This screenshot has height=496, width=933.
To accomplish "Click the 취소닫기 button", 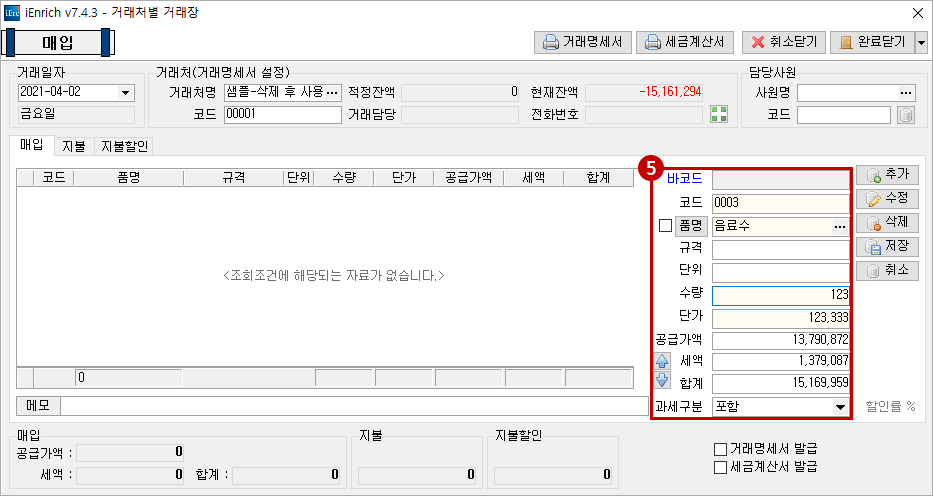I will (784, 42).
